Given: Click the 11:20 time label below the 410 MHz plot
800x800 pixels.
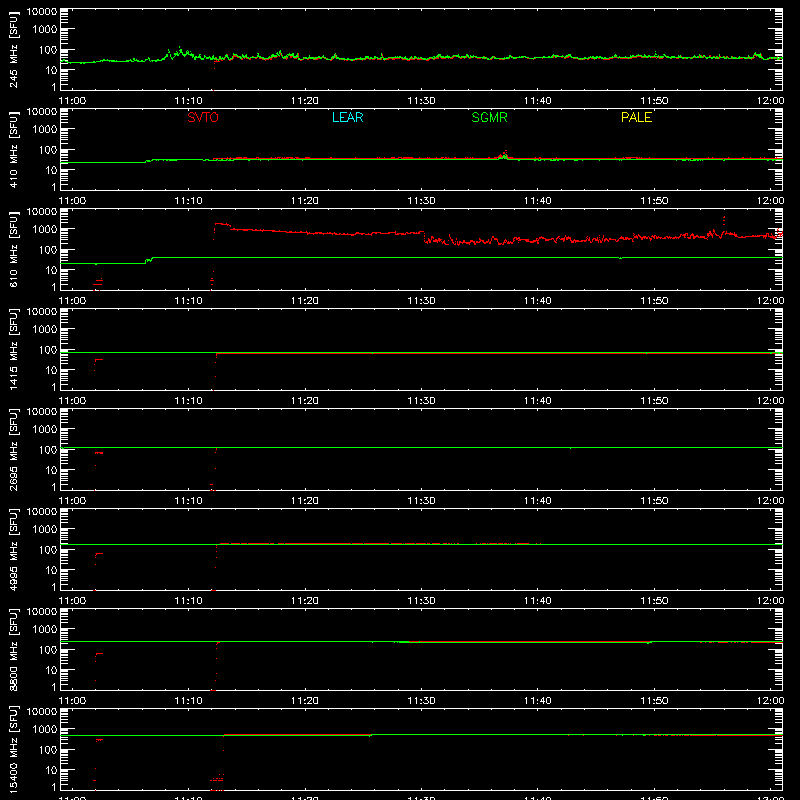Looking at the screenshot, I should [x=305, y=201].
